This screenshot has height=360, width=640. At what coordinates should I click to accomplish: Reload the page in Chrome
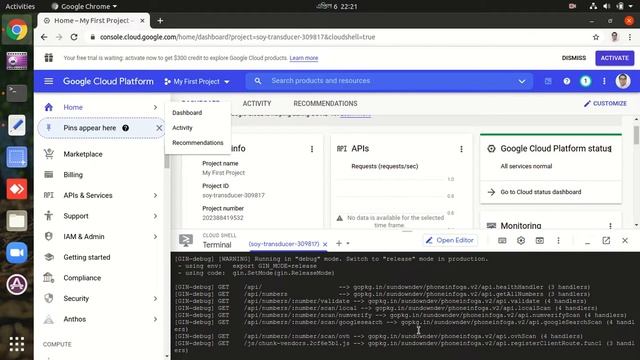[74, 37]
